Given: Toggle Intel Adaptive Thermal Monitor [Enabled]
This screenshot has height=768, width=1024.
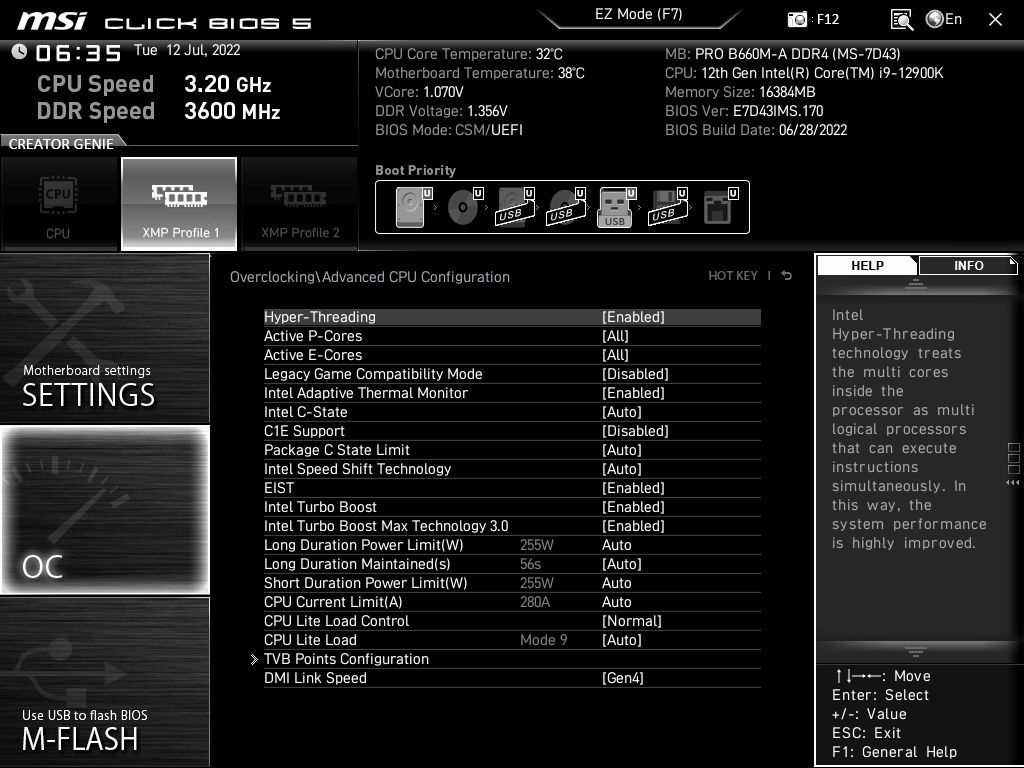Looking at the screenshot, I should [633, 392].
